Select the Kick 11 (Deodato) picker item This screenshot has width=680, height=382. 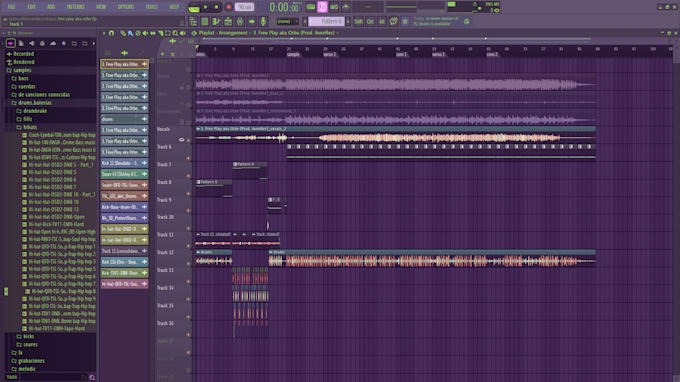pyautogui.click(x=124, y=163)
